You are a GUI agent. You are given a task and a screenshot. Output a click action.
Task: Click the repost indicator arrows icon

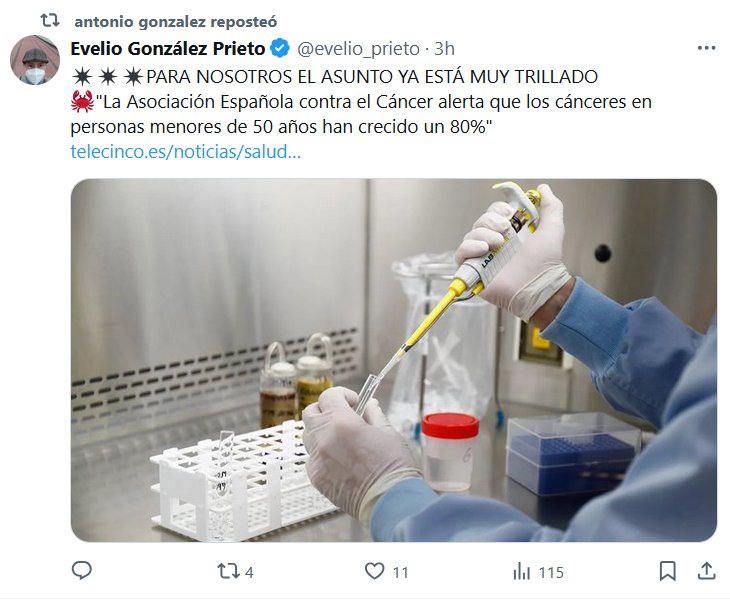point(50,20)
